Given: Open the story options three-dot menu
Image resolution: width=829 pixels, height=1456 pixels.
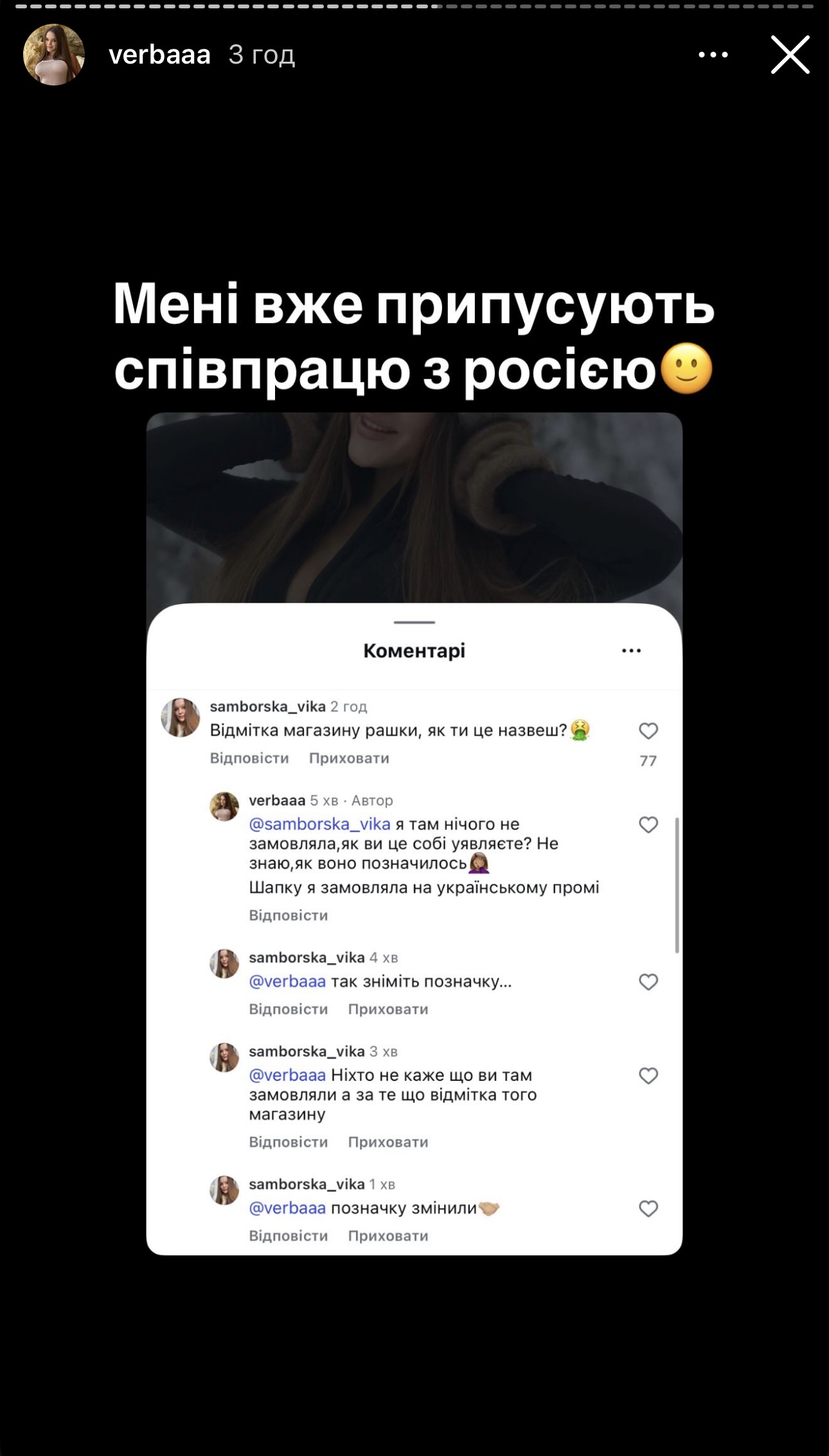Looking at the screenshot, I should click(713, 55).
